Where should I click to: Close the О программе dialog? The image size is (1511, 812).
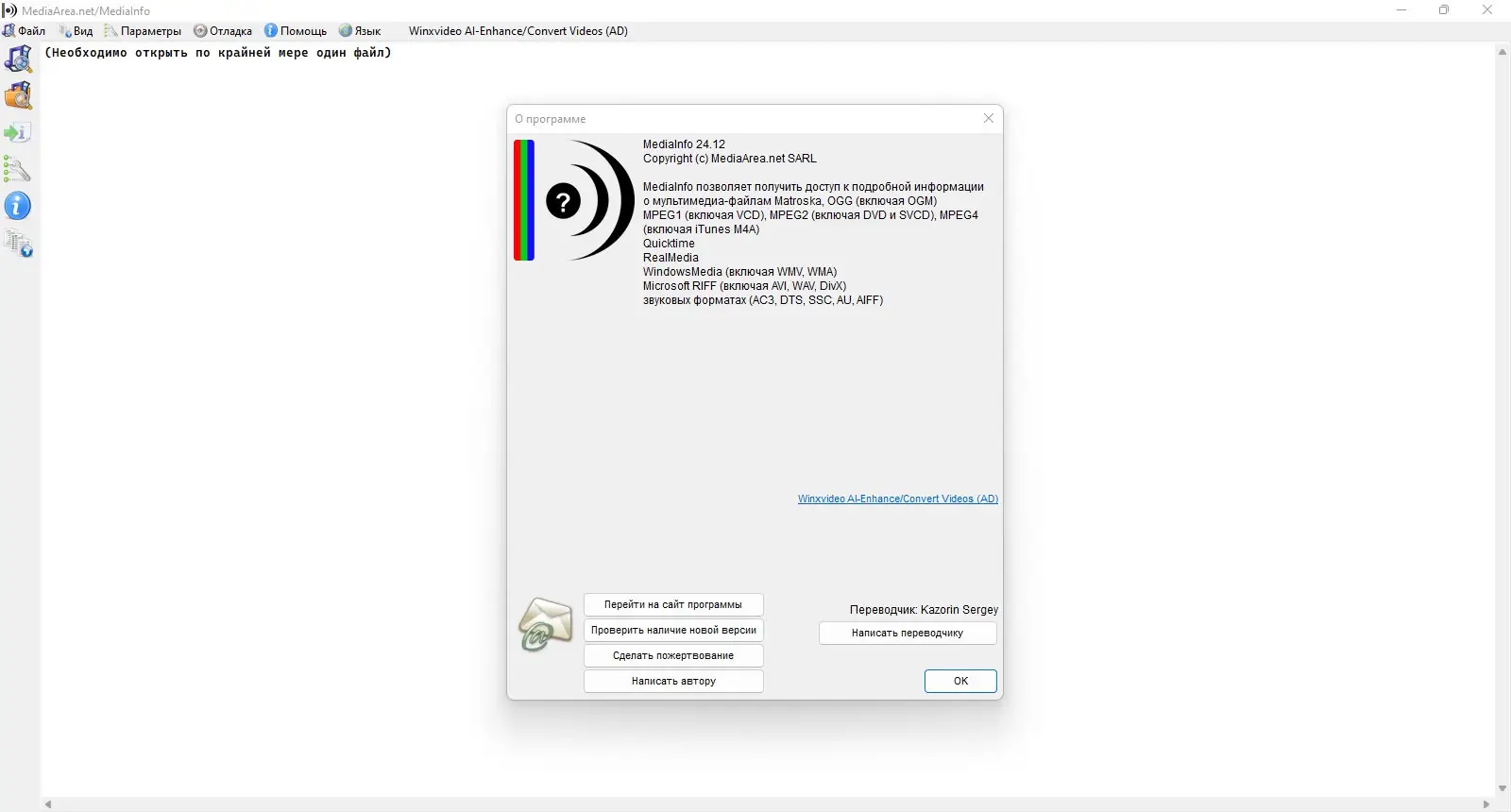click(989, 118)
